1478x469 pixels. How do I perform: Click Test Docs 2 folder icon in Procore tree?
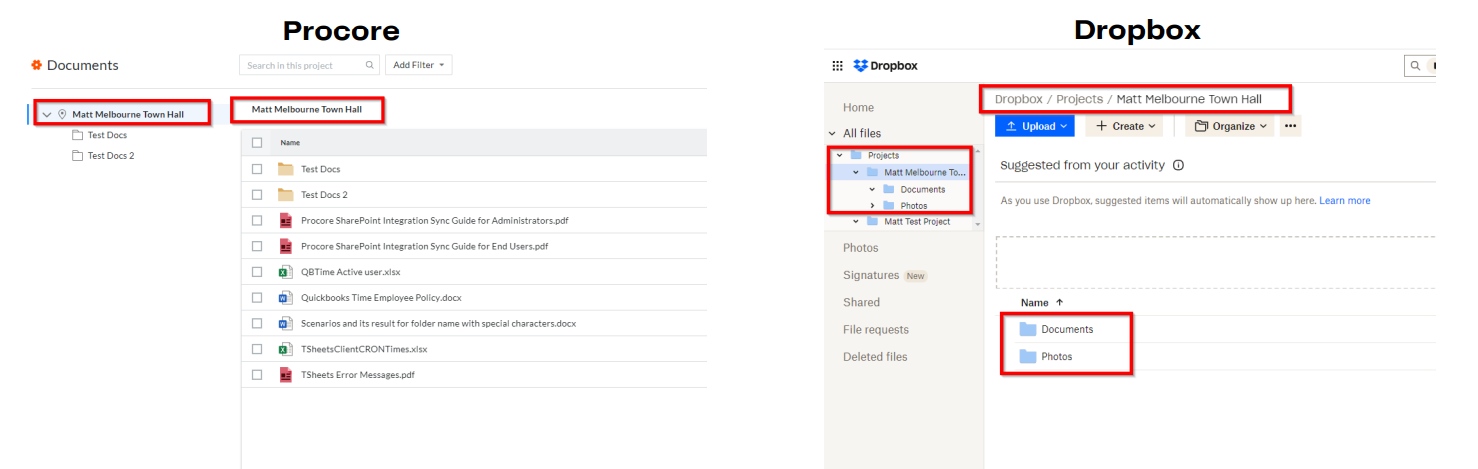pos(77,156)
